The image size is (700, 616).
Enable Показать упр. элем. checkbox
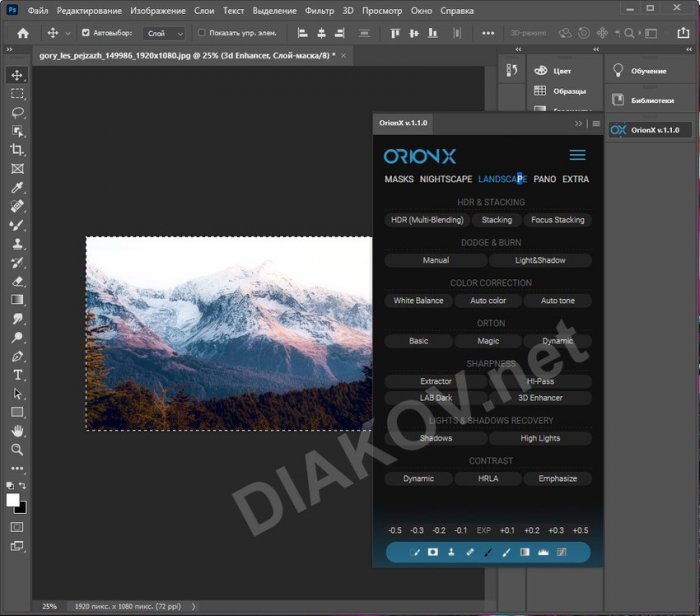(x=201, y=33)
